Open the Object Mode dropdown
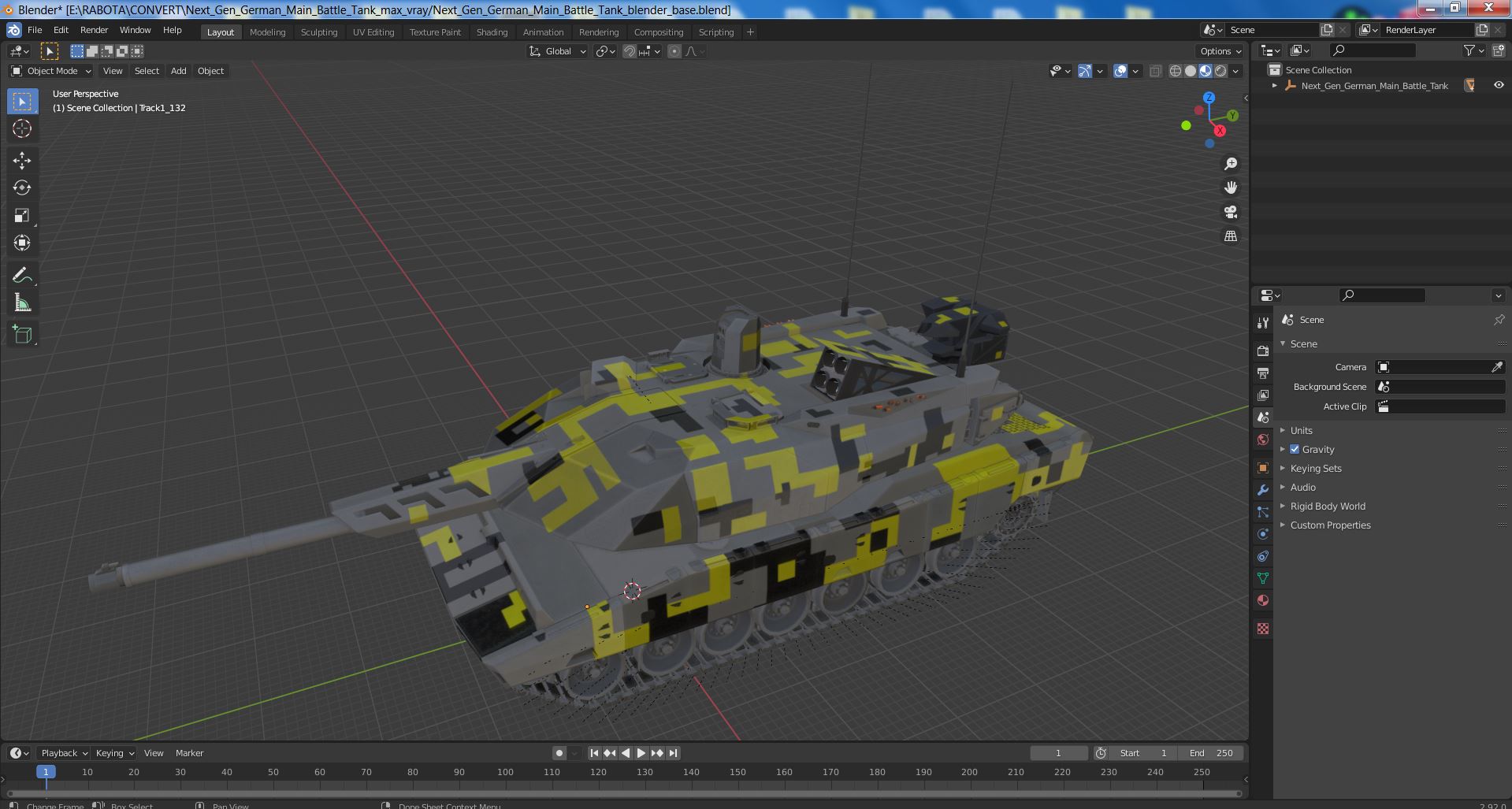Image resolution: width=1512 pixels, height=809 pixels. click(x=51, y=71)
